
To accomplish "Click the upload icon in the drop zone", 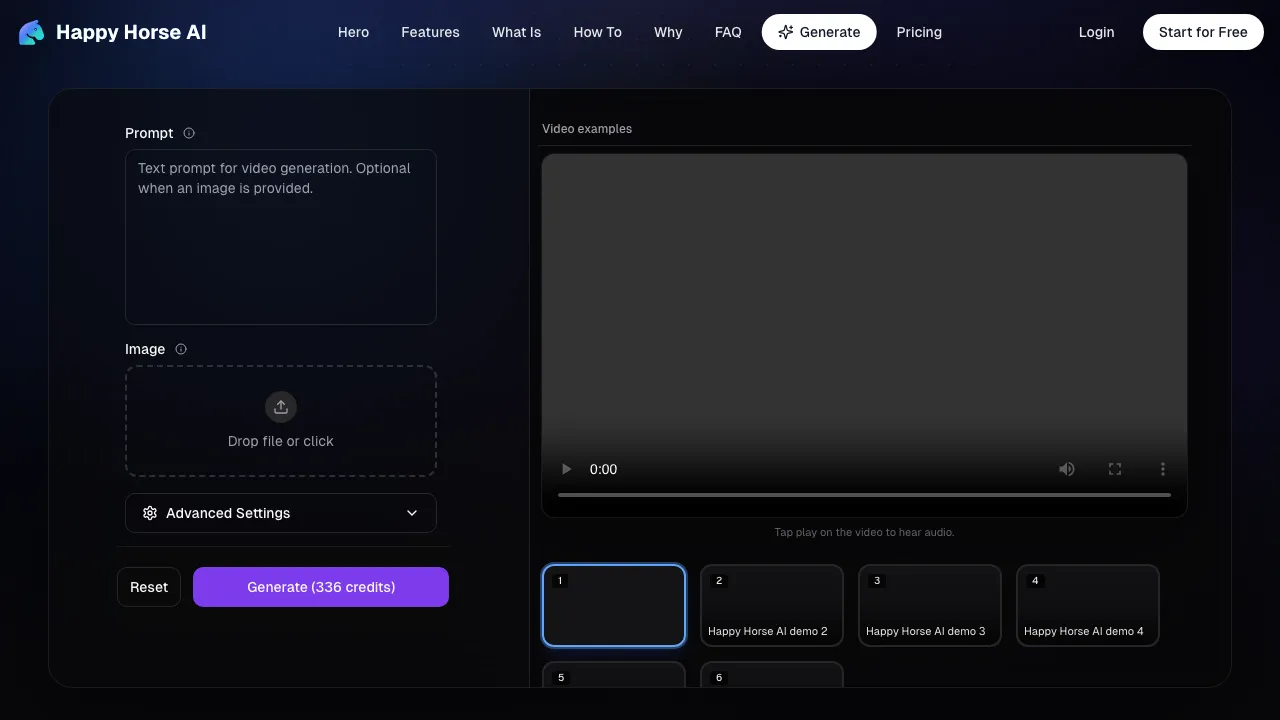I will click(281, 407).
